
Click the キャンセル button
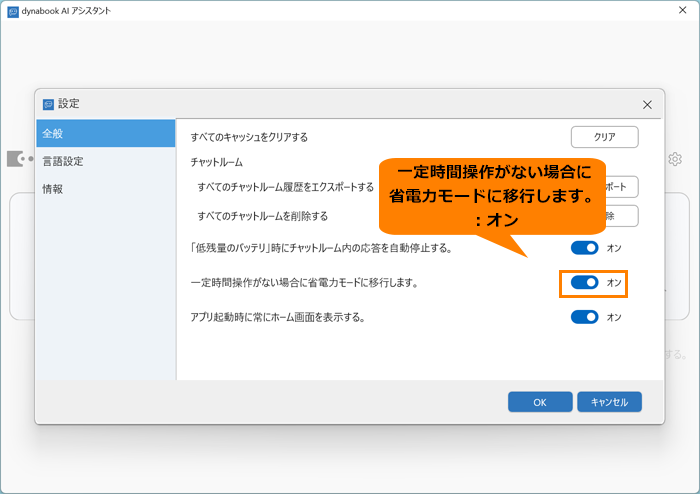[x=609, y=402]
